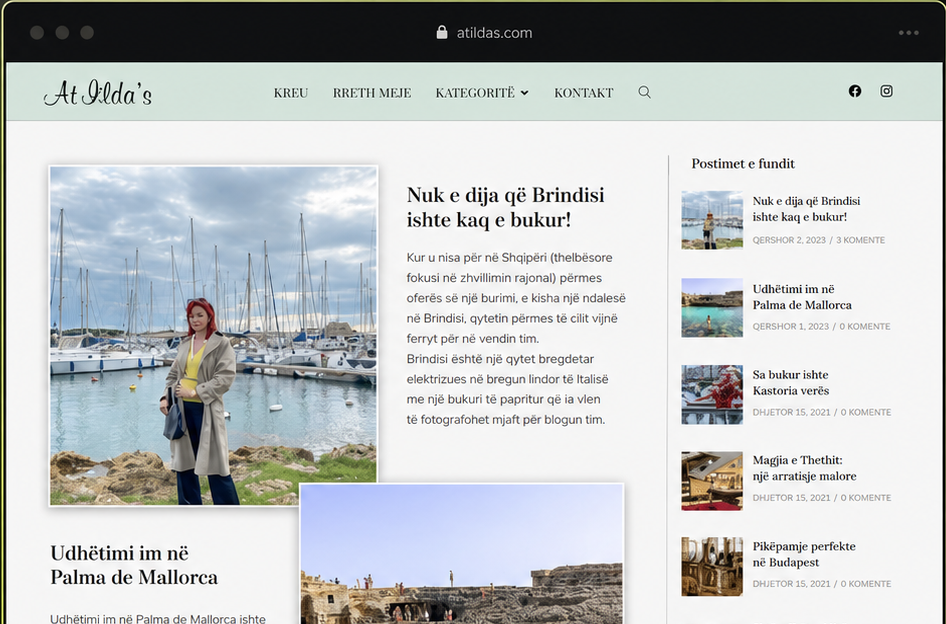Go to the Kreu menu item
The image size is (946, 624).
tap(291, 92)
